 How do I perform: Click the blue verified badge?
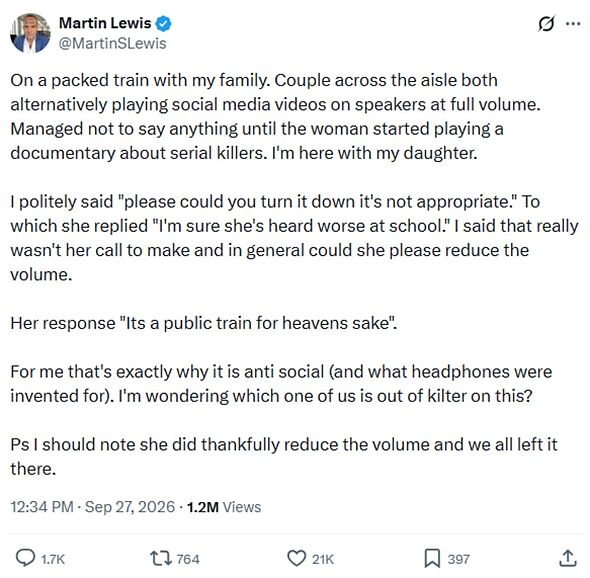tap(163, 24)
